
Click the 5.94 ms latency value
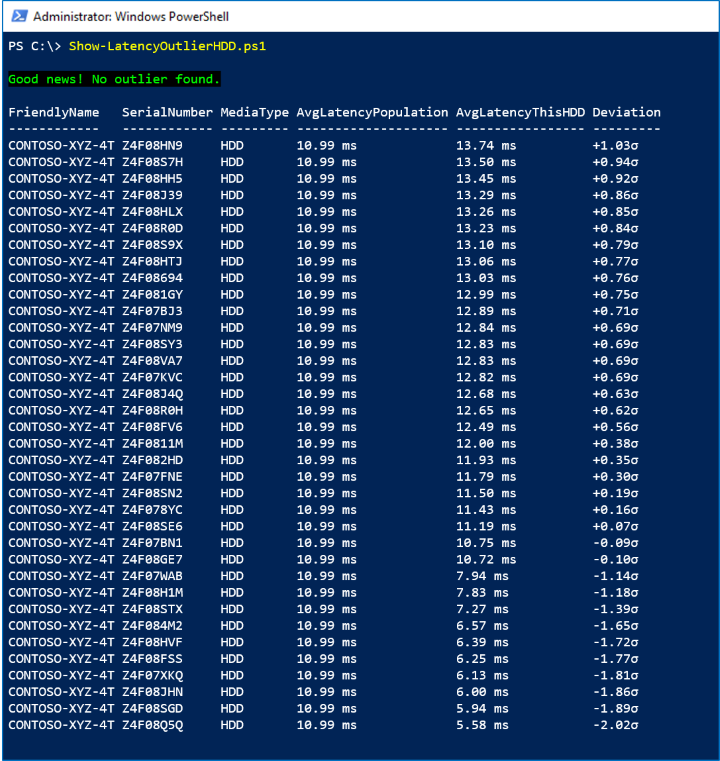tap(482, 709)
